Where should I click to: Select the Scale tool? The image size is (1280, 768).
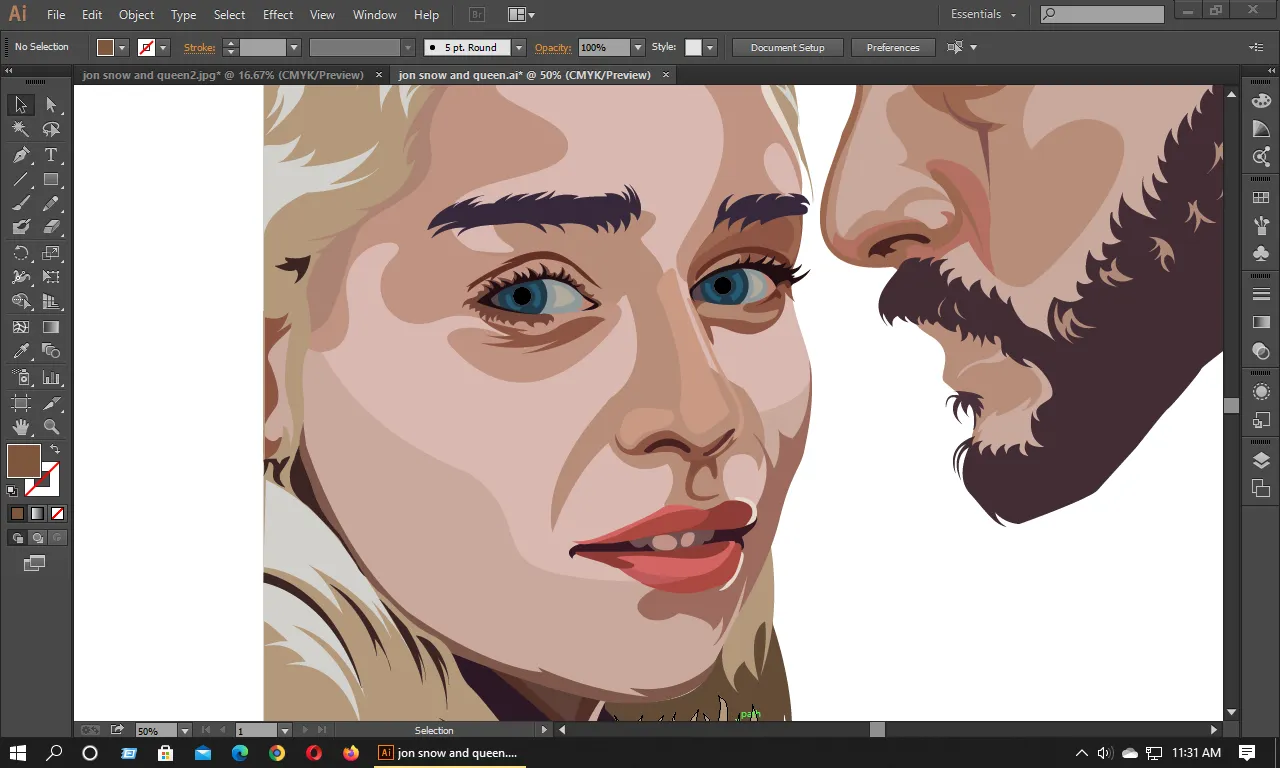(51, 253)
